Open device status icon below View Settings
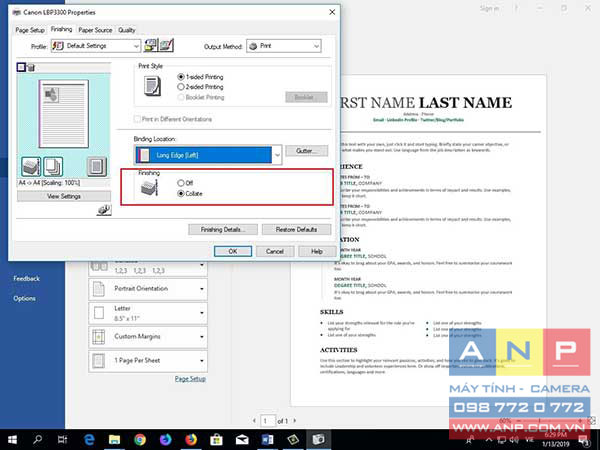 (x=104, y=210)
